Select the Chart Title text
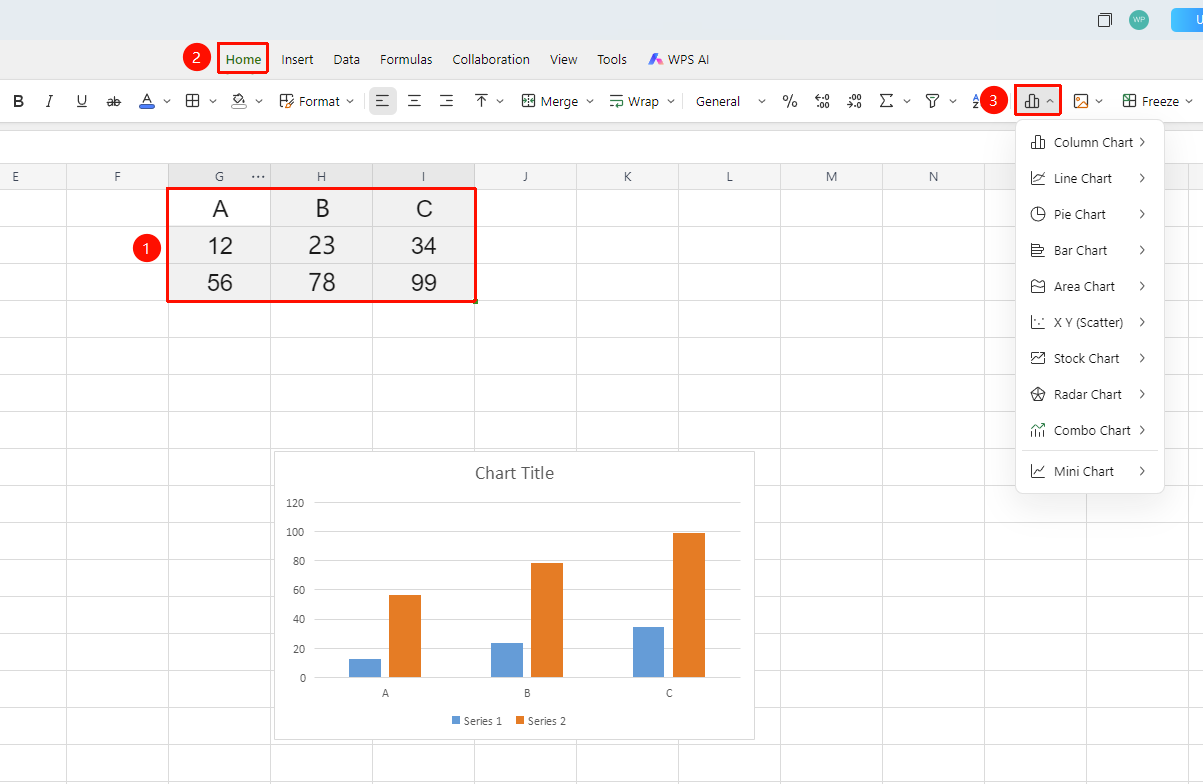 coord(514,473)
